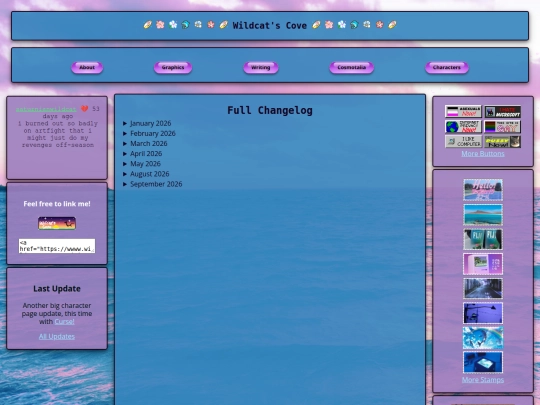
Task: Click the purple street lamp stamp
Action: pos(483,313)
